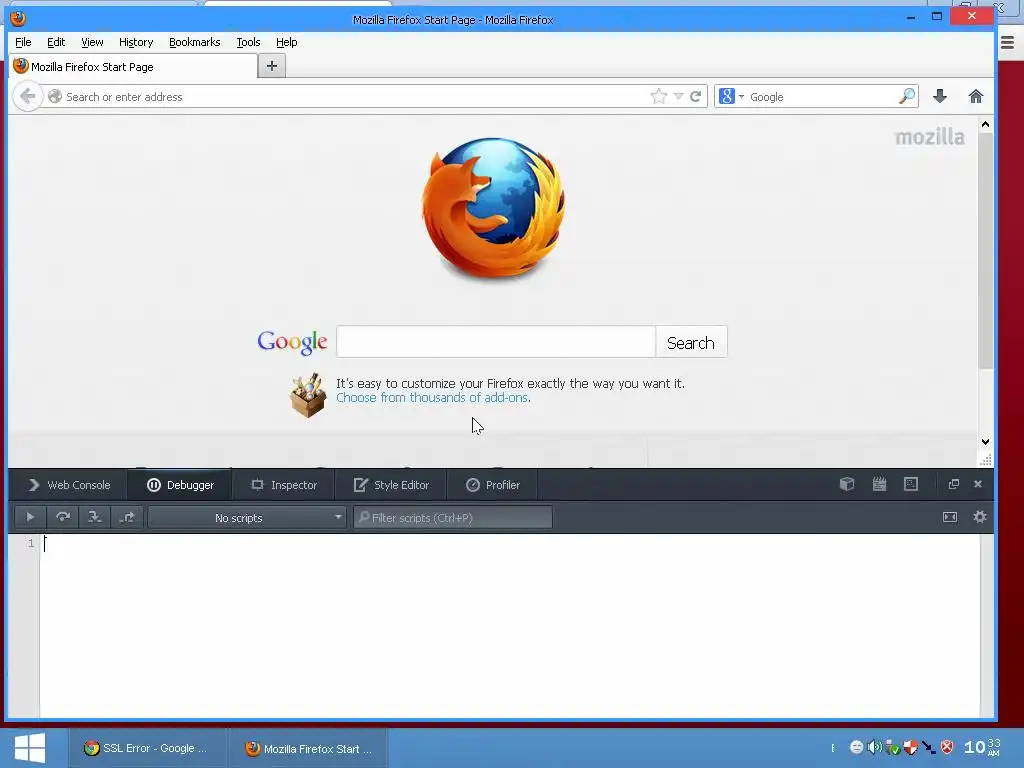
Task: Close the developer tools panel
Action: point(978,484)
